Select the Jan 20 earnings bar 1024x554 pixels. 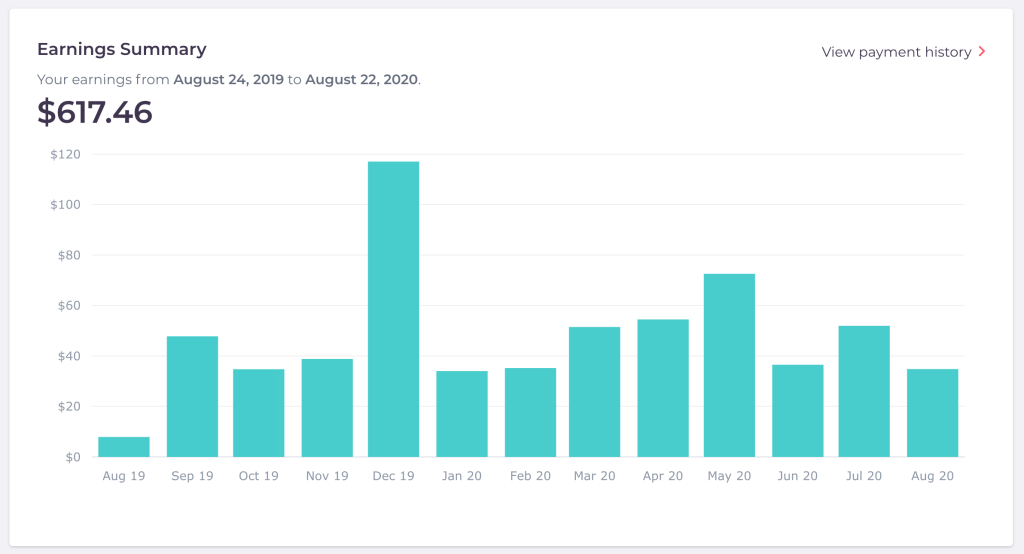(462, 414)
